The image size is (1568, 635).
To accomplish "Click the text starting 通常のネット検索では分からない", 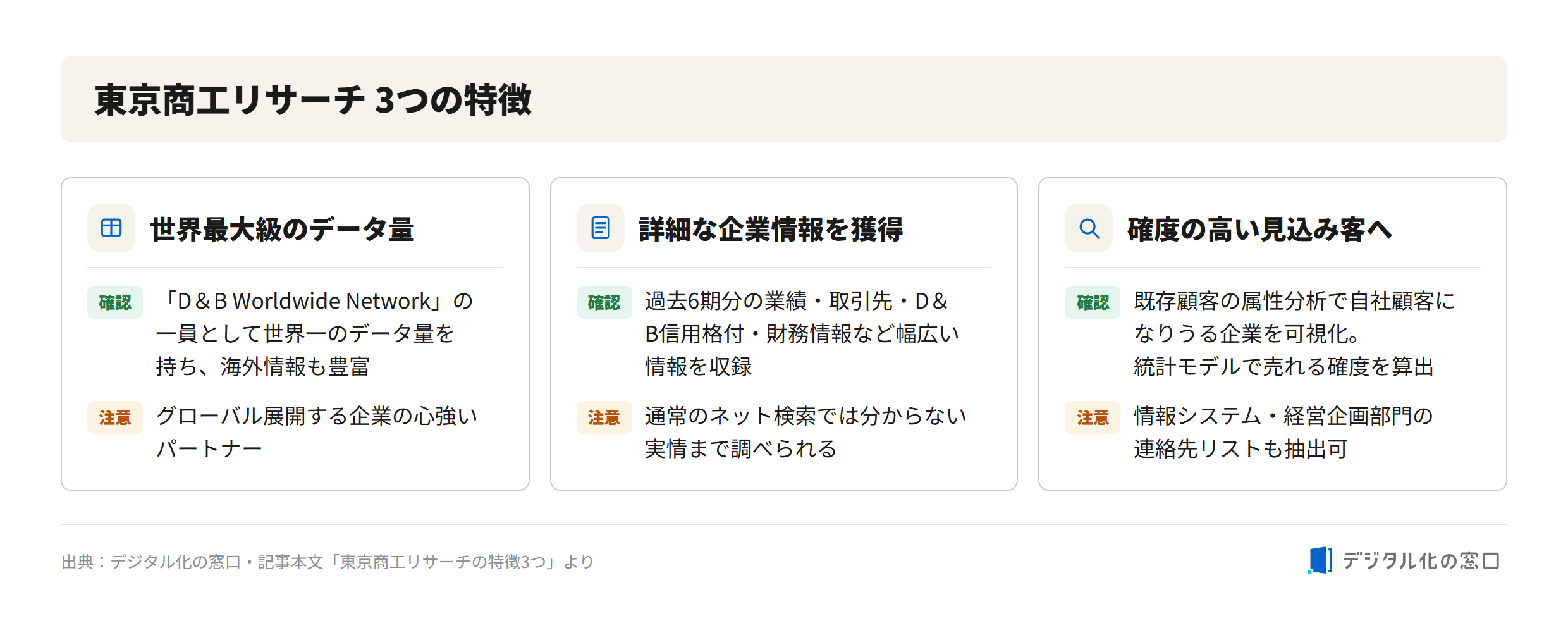I will [806, 433].
